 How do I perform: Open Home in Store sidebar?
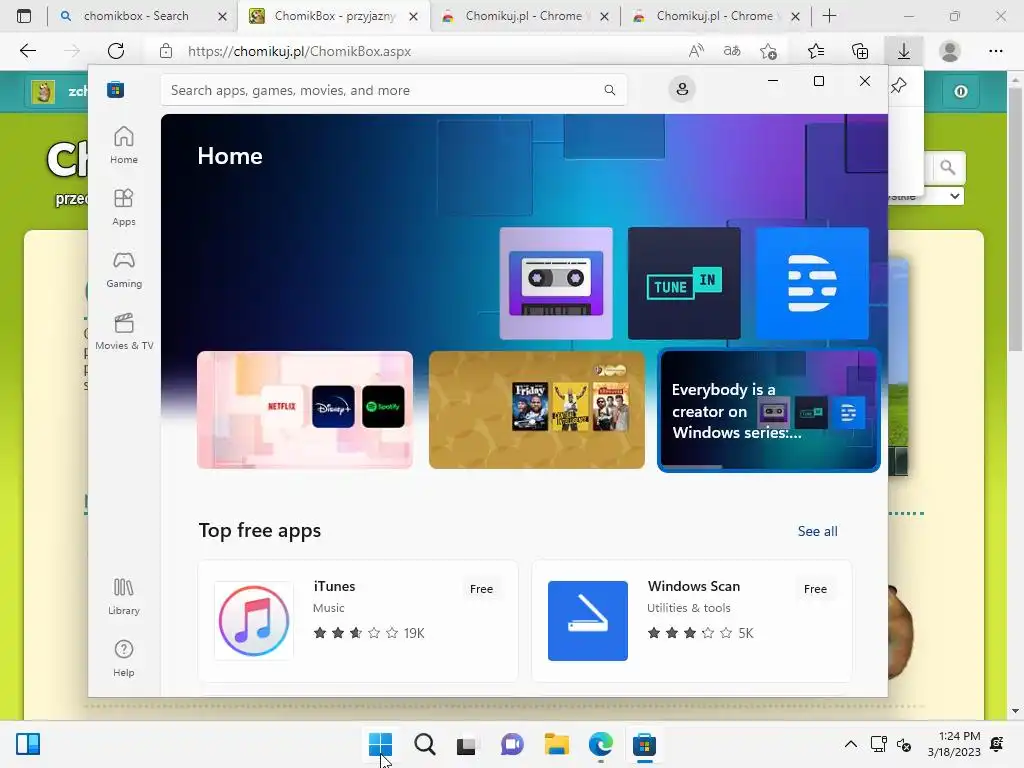[x=123, y=145]
